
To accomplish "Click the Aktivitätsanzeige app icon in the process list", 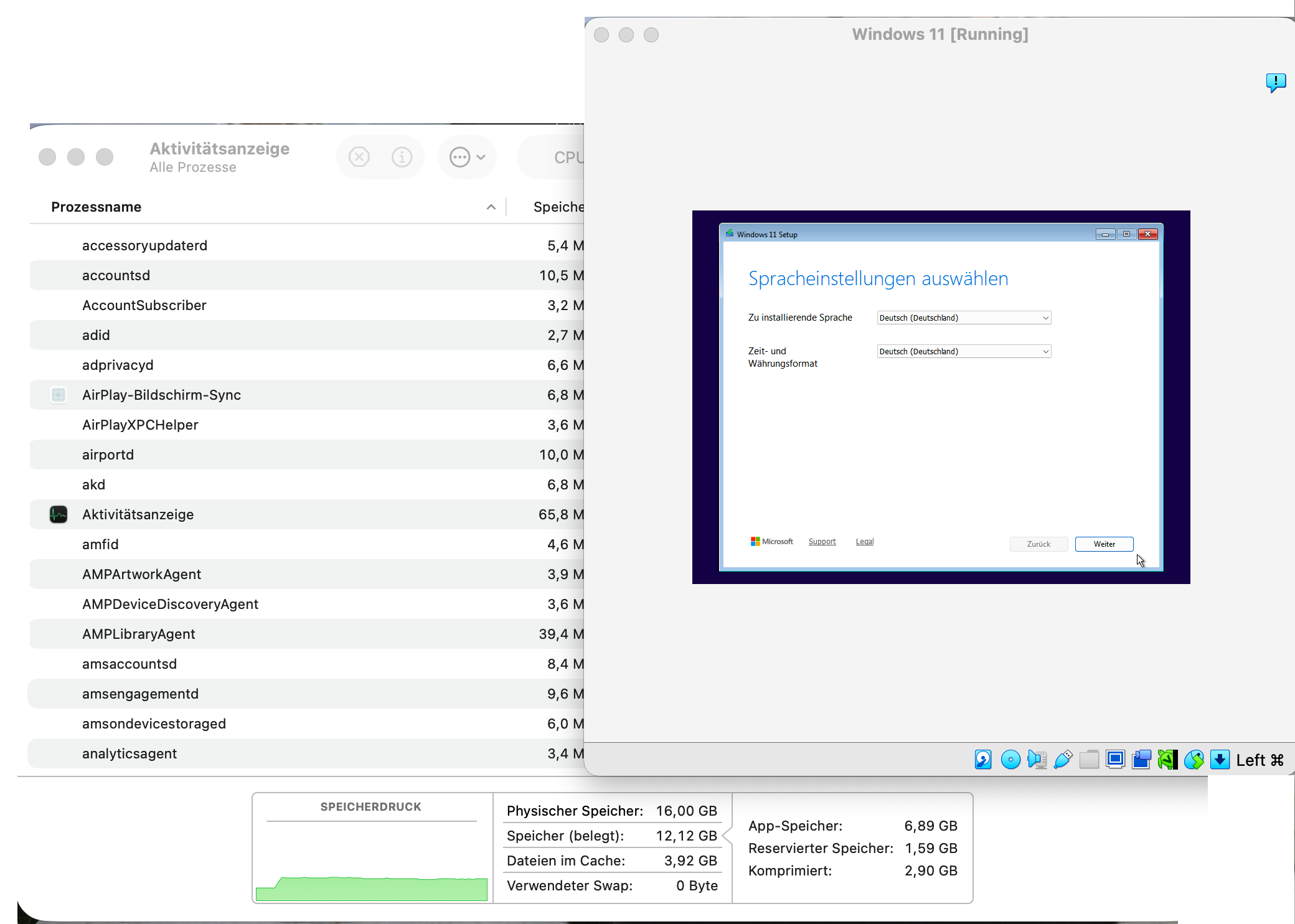I will tap(59, 514).
